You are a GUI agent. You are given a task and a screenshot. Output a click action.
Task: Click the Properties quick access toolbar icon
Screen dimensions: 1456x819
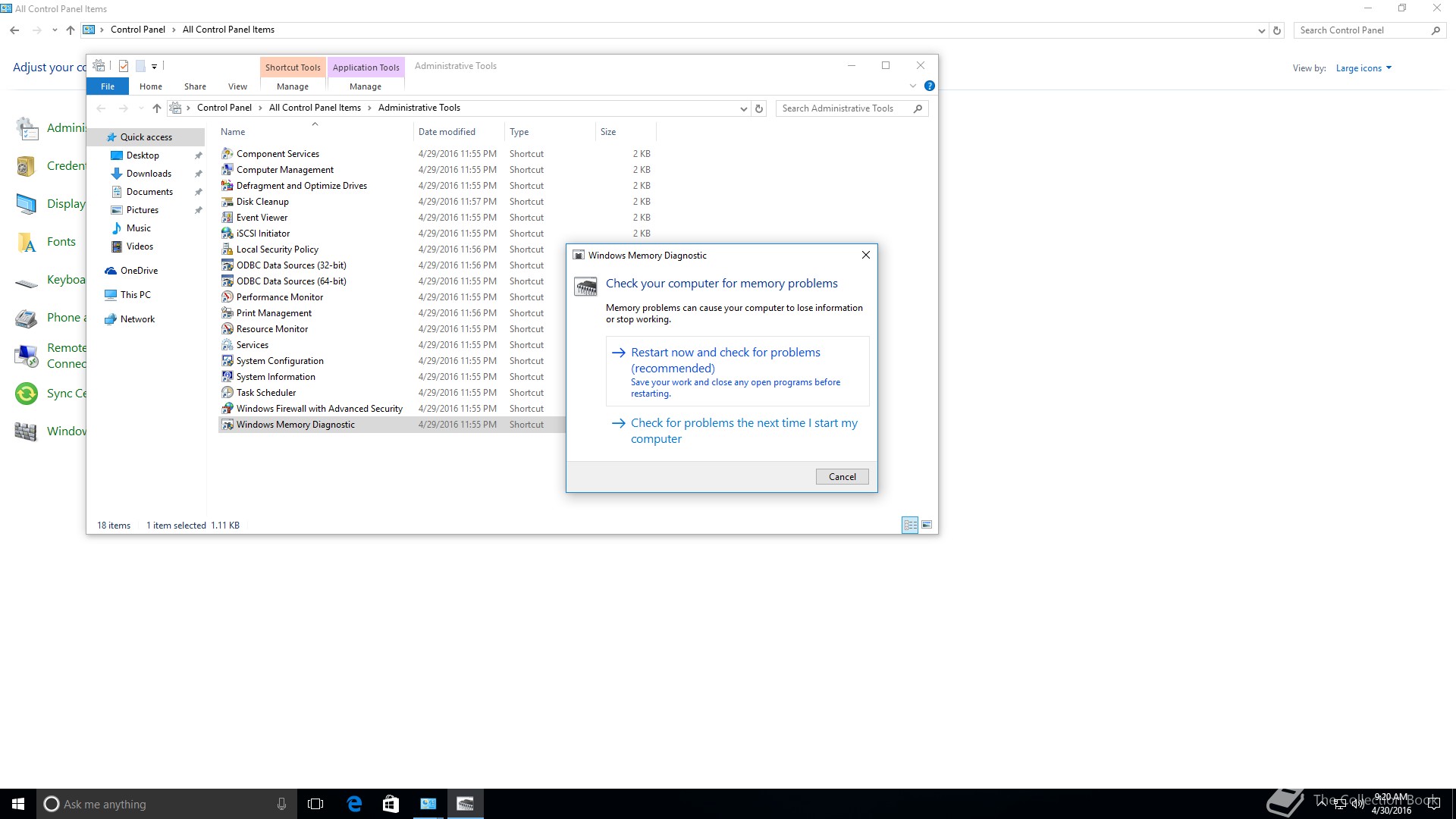click(x=124, y=66)
